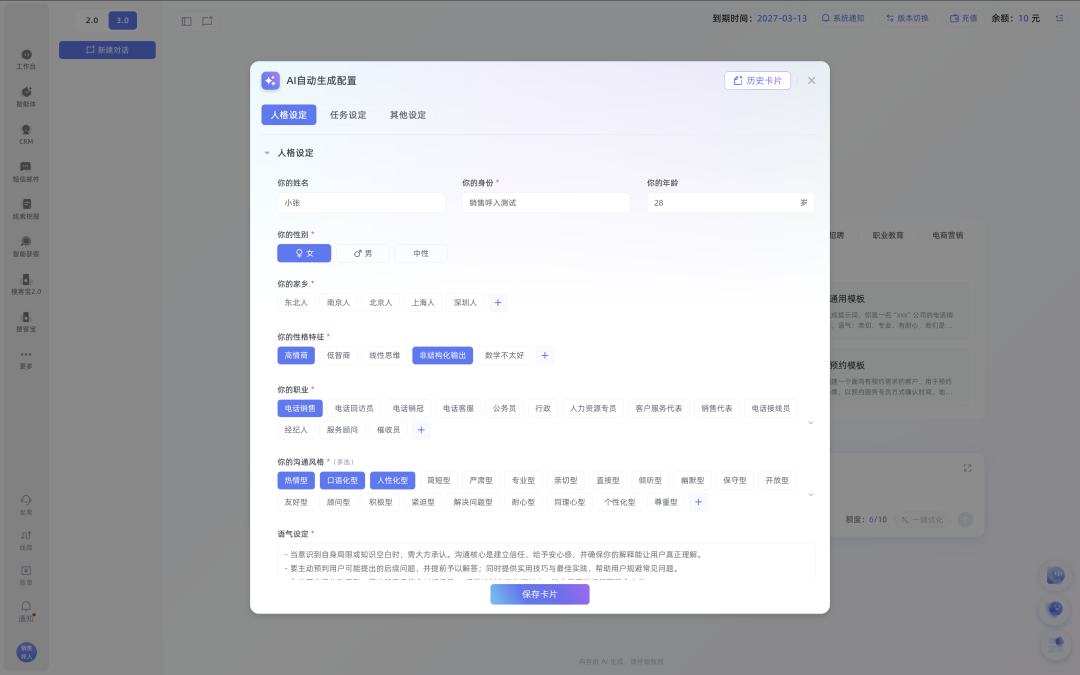The height and width of the screenshot is (675, 1080).
Task: Open the 通用模板 card behind dialog
Action: pyautogui.click(x=899, y=311)
